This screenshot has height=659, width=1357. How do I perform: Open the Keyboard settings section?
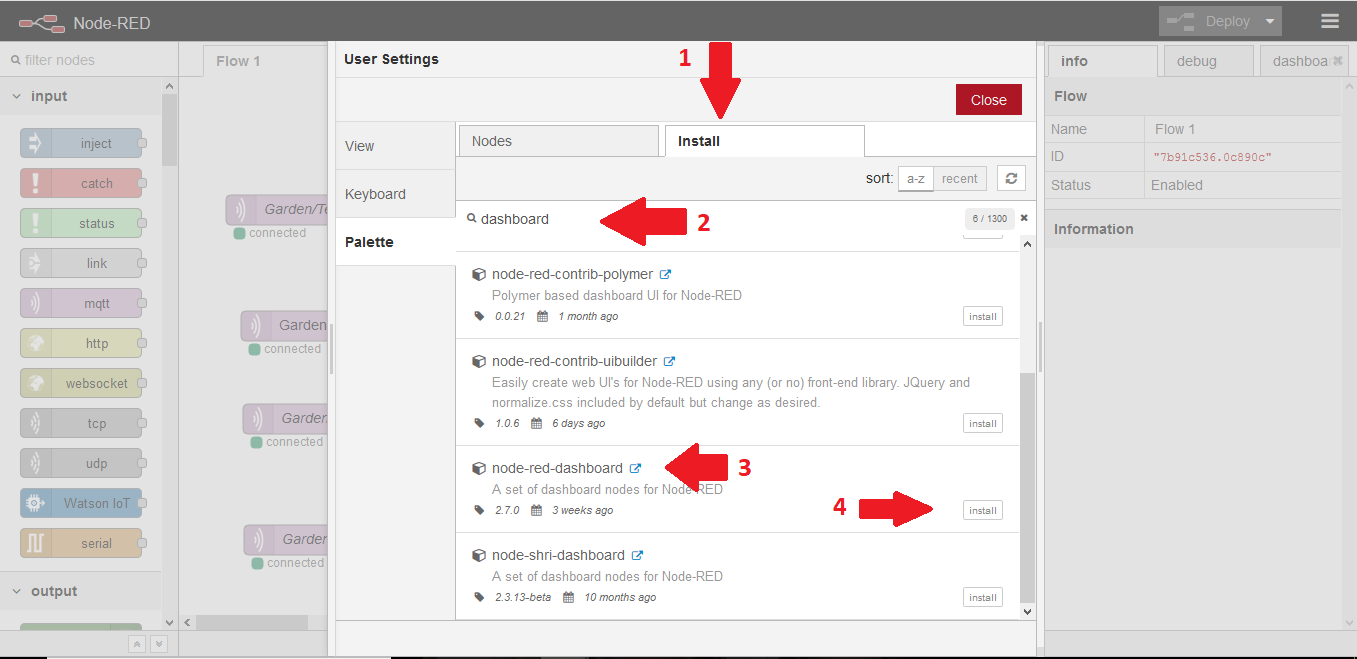[395, 194]
